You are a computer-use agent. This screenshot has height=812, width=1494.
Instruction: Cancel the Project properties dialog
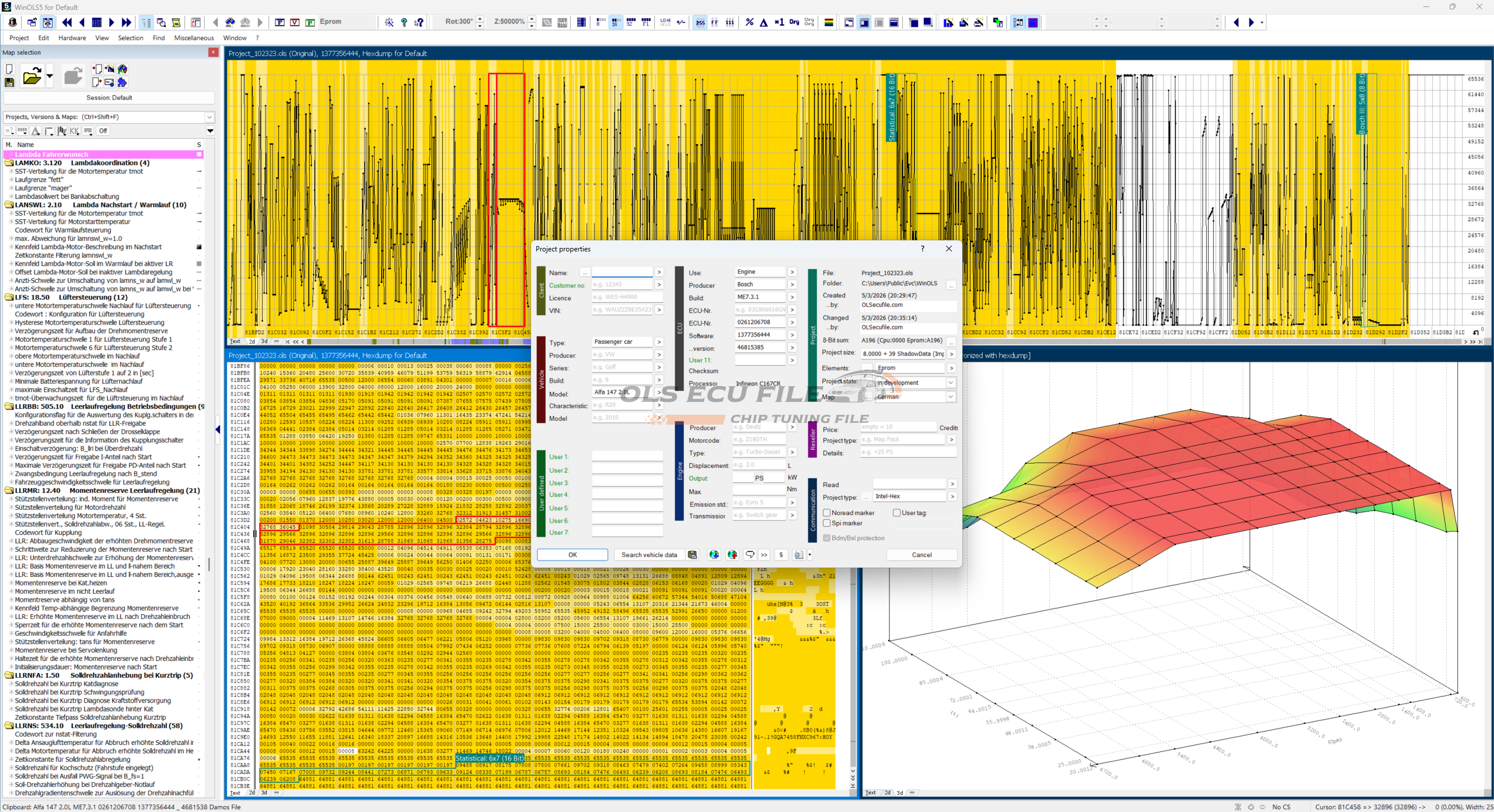pos(921,555)
